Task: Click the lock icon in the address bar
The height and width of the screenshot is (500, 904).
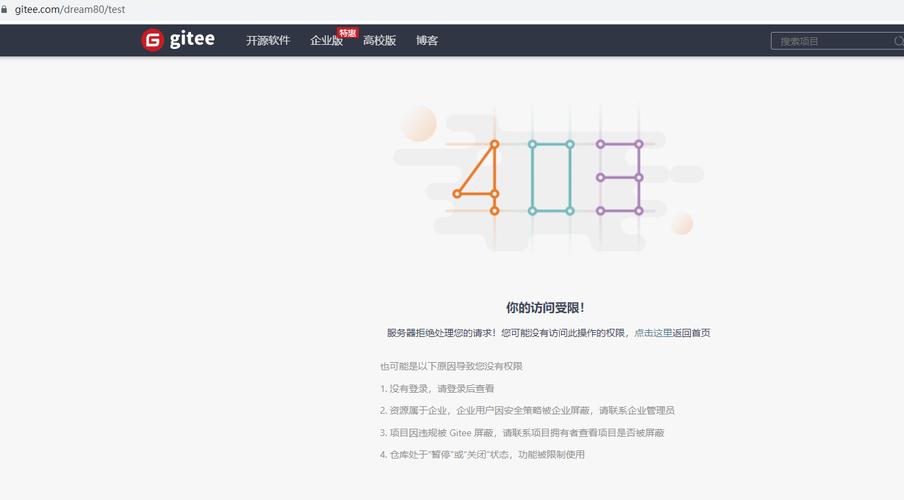Action: tap(4, 9)
